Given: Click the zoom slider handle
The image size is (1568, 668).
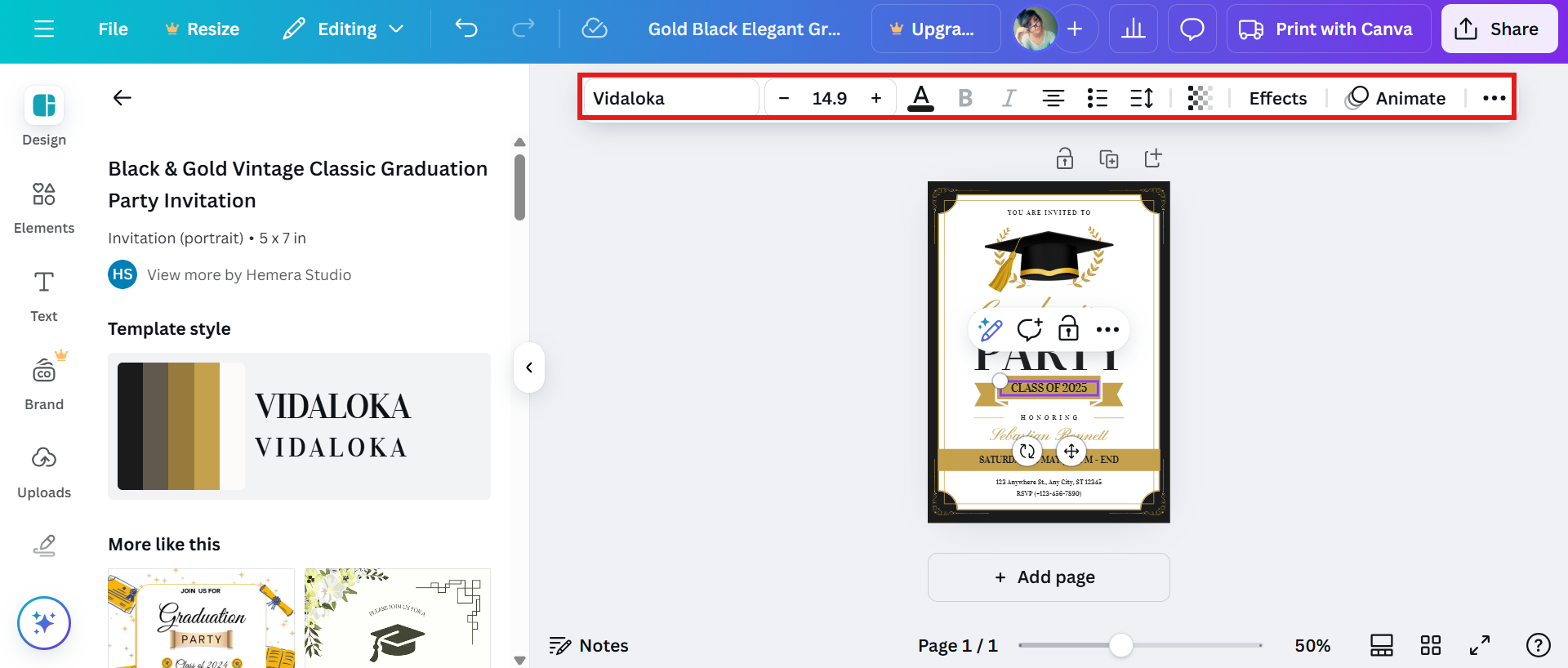Looking at the screenshot, I should tap(1121, 645).
